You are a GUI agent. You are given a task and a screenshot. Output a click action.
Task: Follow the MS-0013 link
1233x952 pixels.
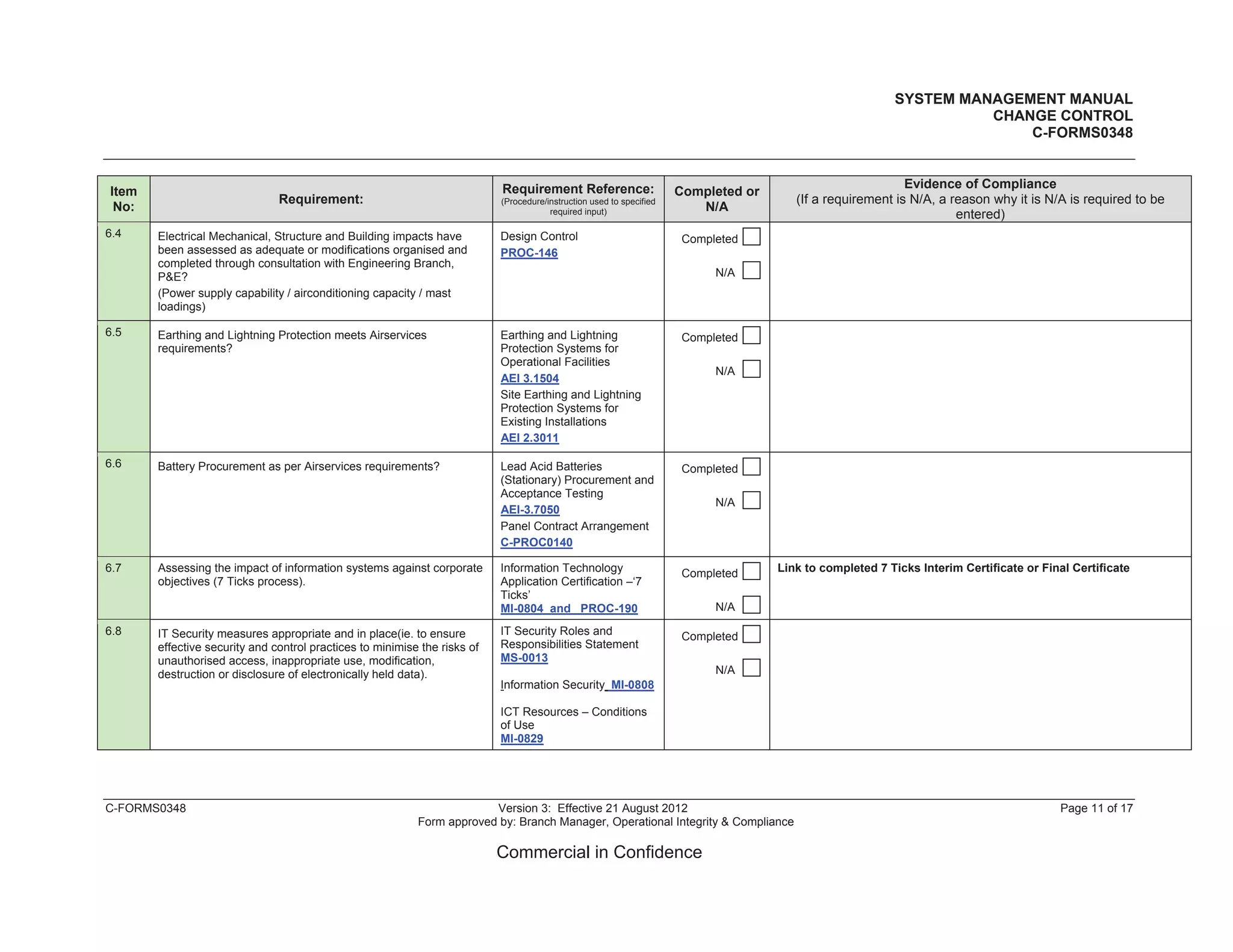click(x=524, y=658)
